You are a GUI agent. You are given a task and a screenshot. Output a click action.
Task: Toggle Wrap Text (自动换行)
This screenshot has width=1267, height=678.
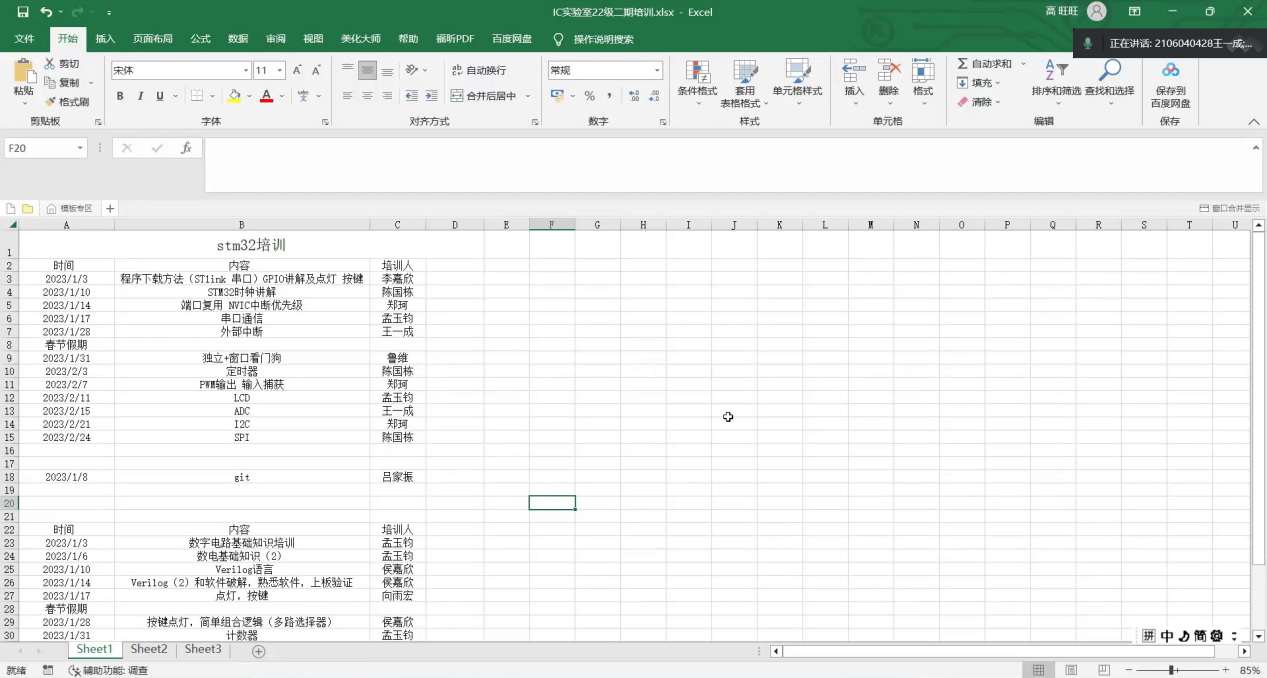pos(478,70)
